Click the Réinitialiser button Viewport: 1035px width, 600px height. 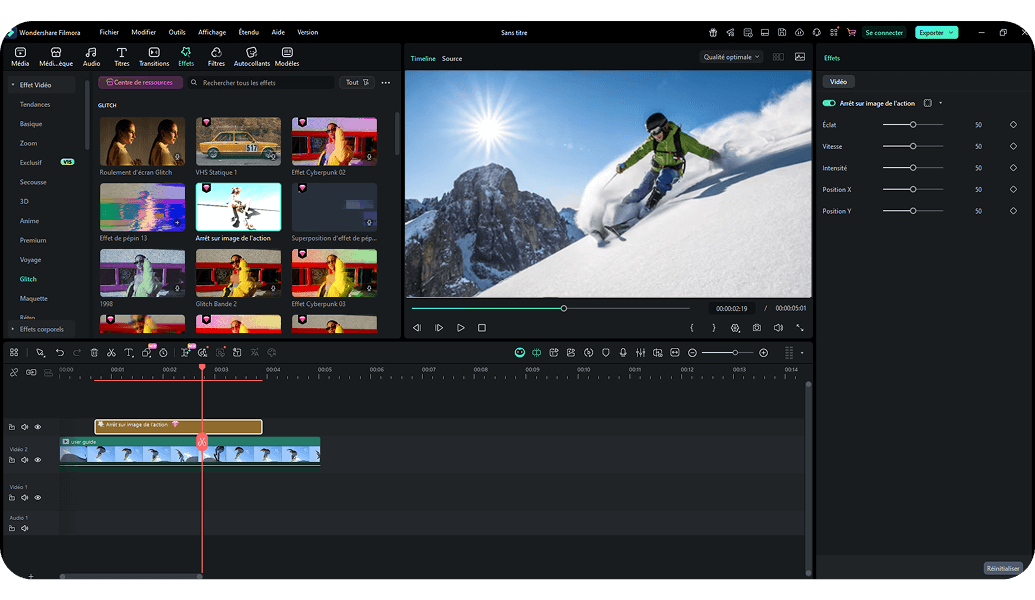[x=1002, y=568]
